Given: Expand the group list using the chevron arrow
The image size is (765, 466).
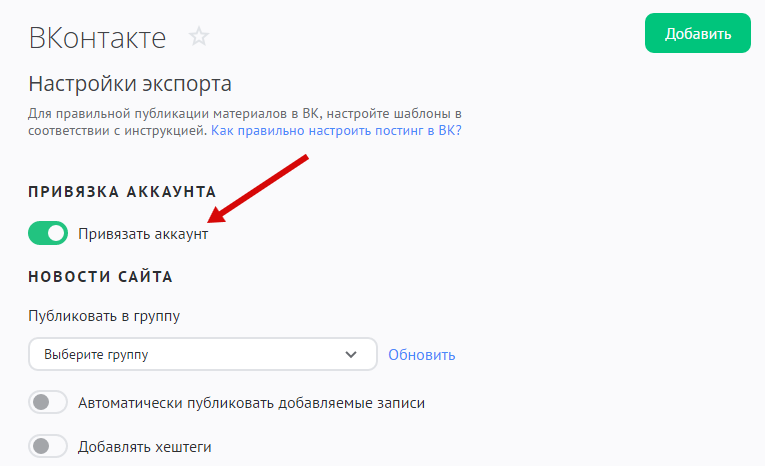Looking at the screenshot, I should pos(351,354).
